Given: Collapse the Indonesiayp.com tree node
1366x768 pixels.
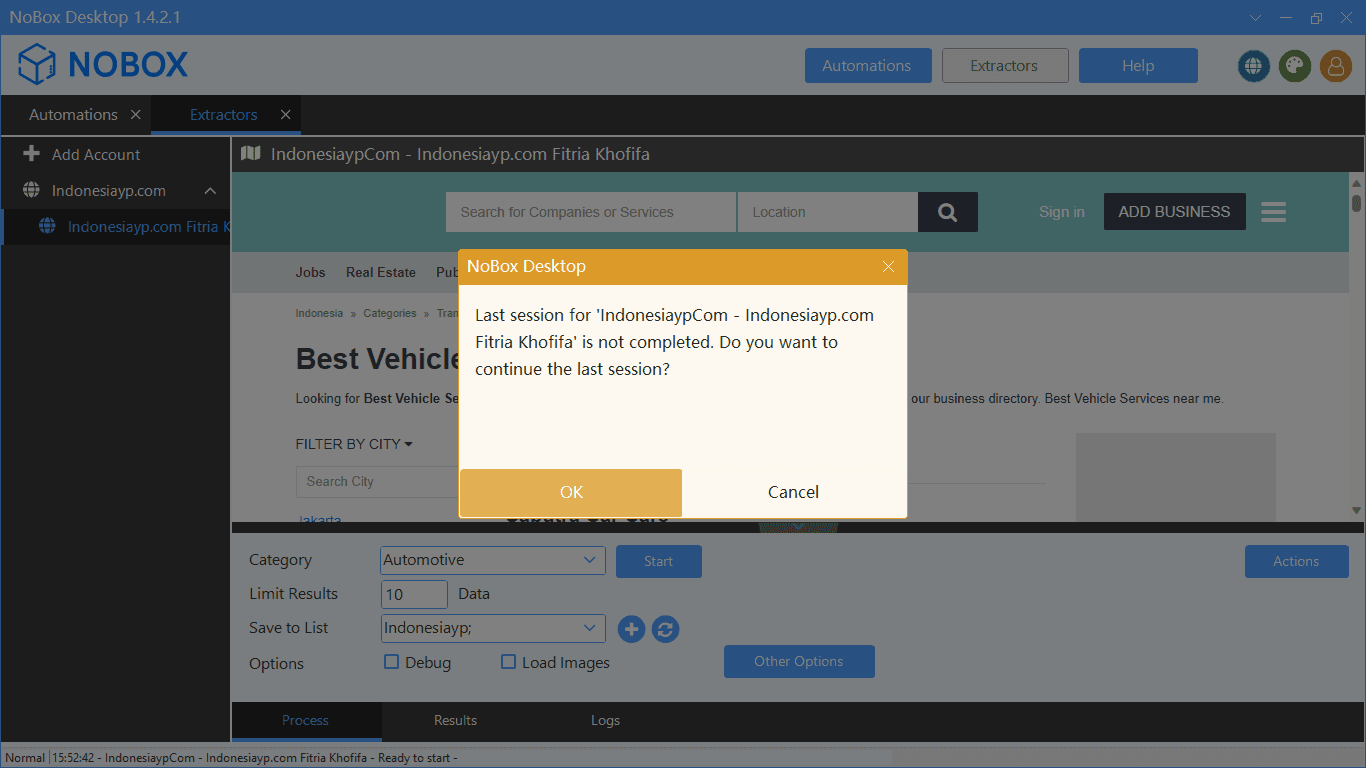Looking at the screenshot, I should [x=210, y=191].
